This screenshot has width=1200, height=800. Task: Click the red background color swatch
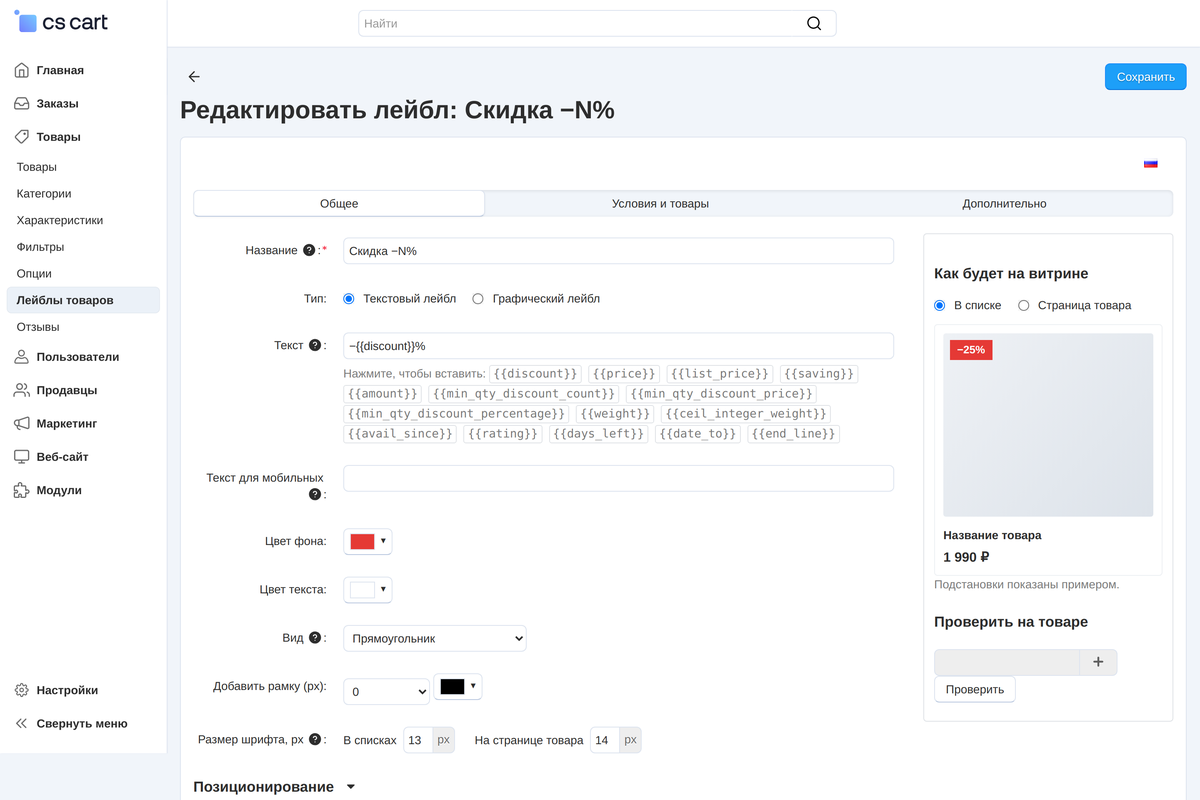click(x=362, y=541)
